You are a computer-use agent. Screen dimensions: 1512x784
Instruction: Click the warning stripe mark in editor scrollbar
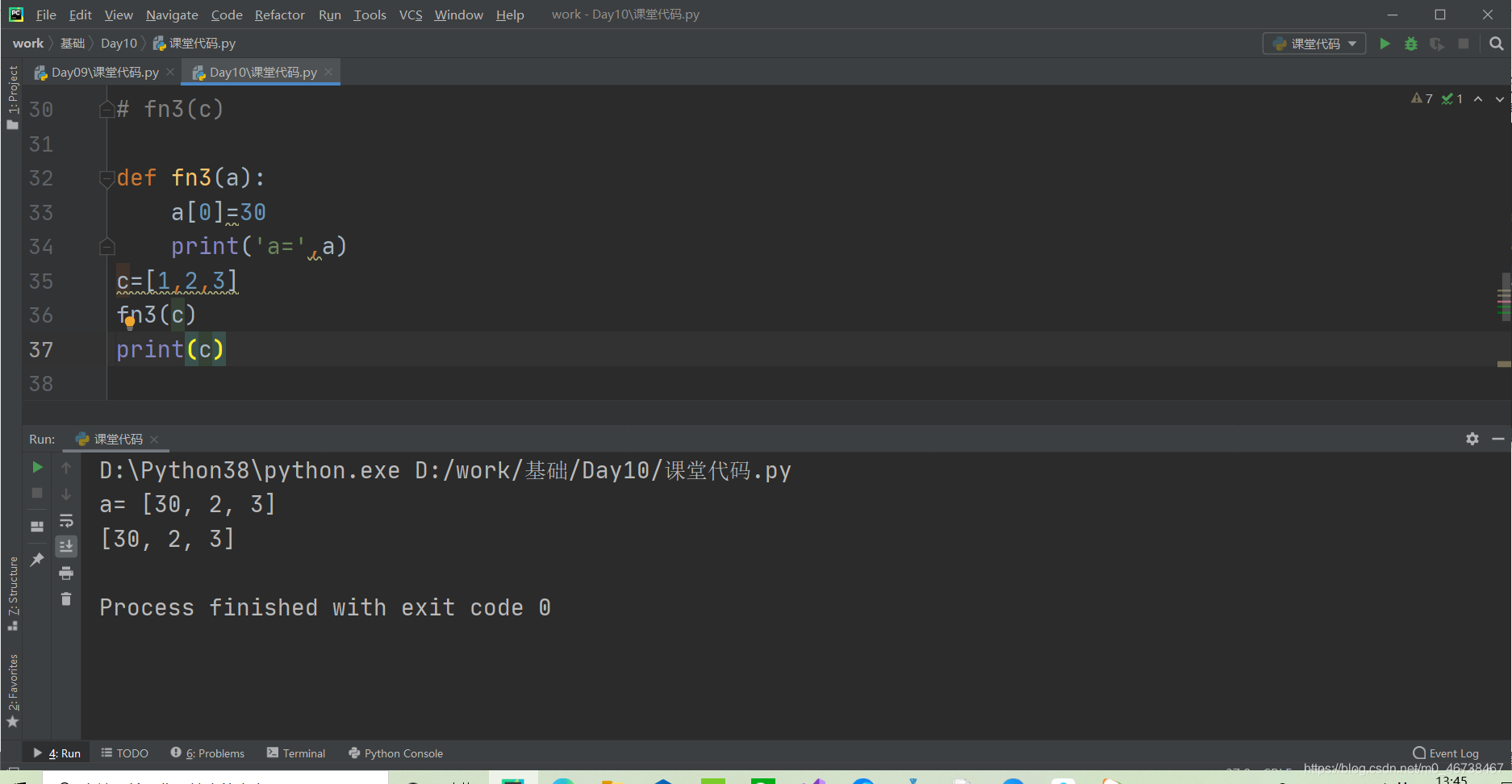coord(1504,364)
